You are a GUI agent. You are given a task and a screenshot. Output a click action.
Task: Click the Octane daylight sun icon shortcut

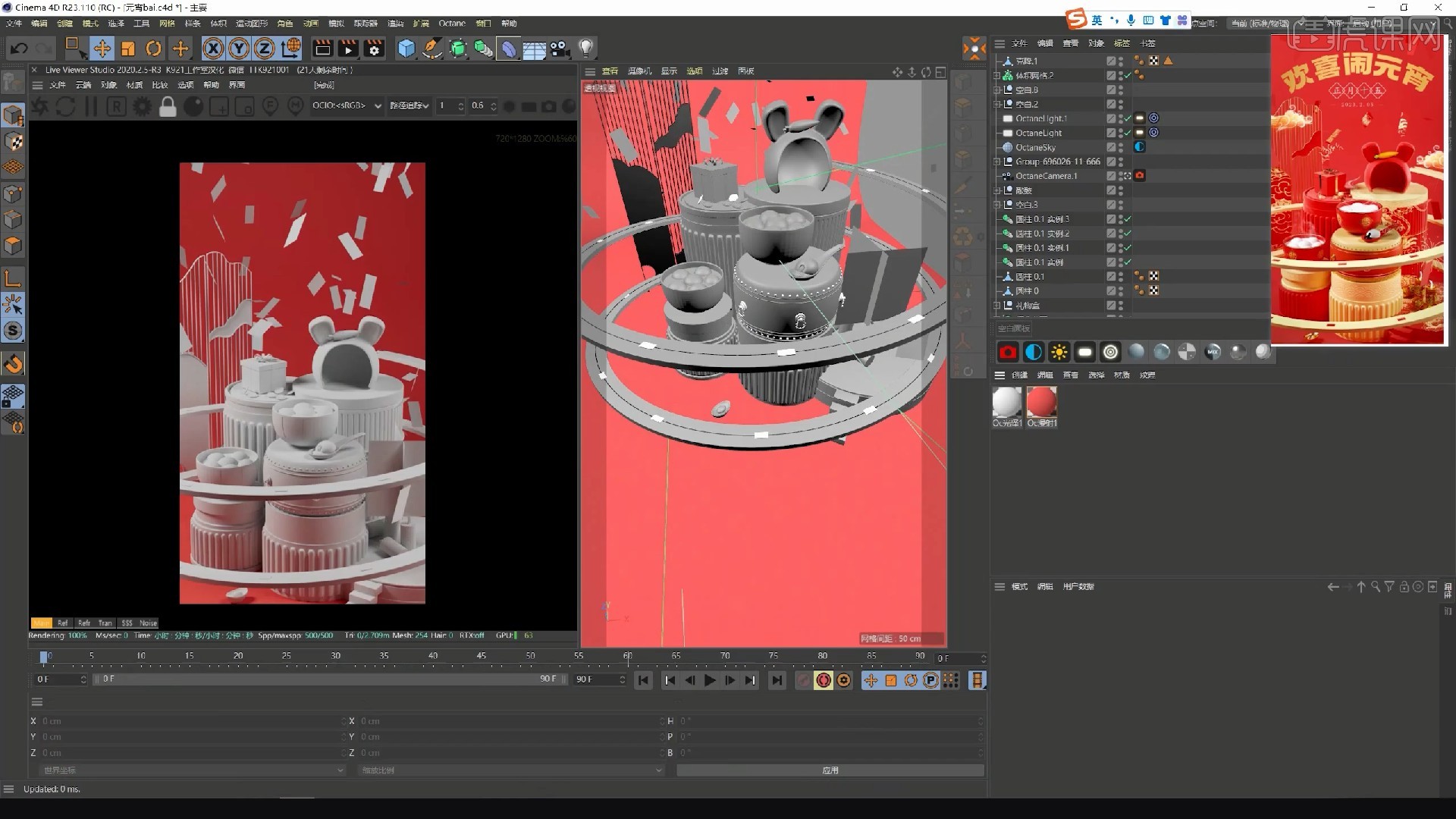point(1059,352)
